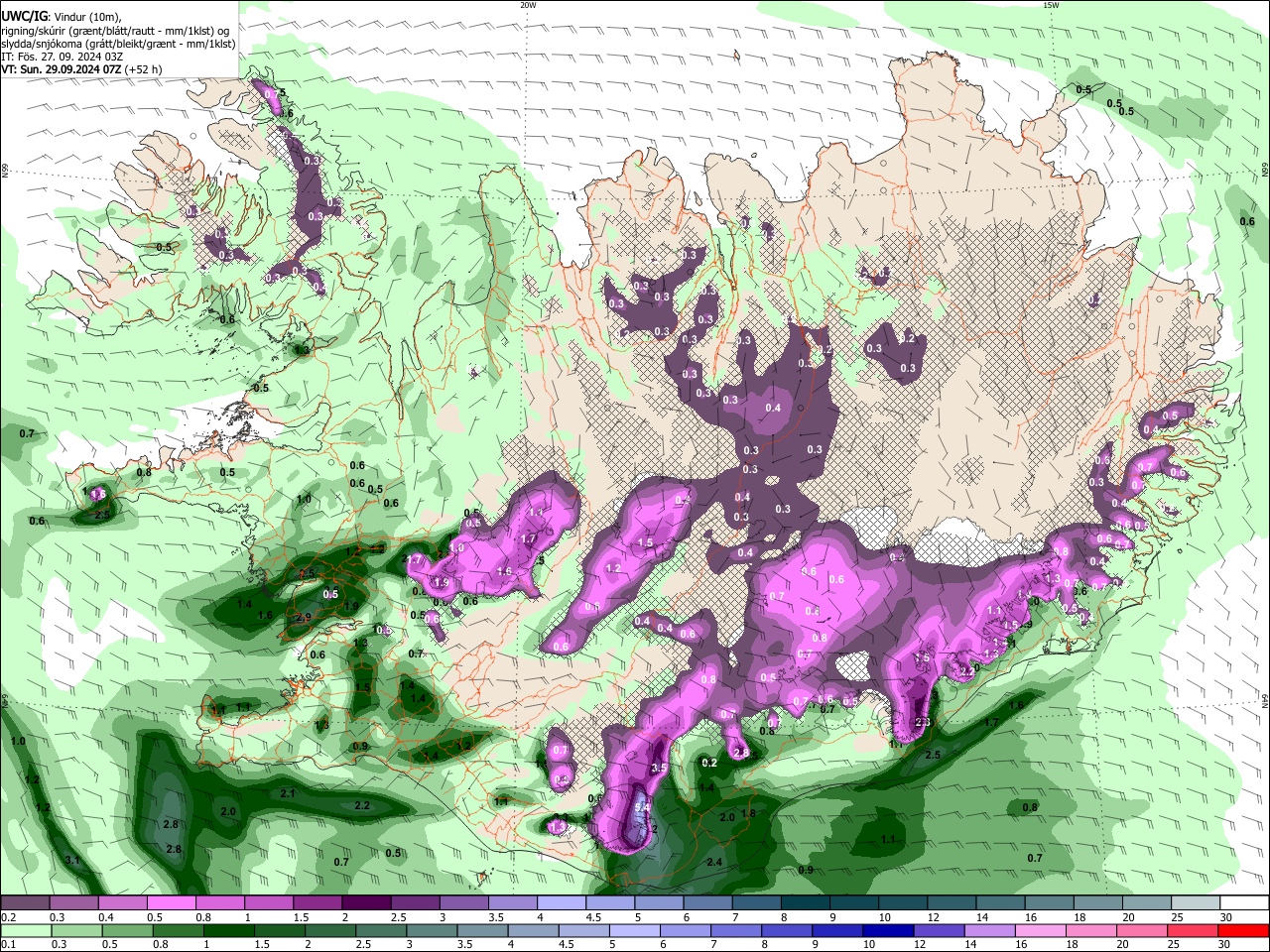Click the palest green swatch labeled 0.1

click(x=25, y=930)
